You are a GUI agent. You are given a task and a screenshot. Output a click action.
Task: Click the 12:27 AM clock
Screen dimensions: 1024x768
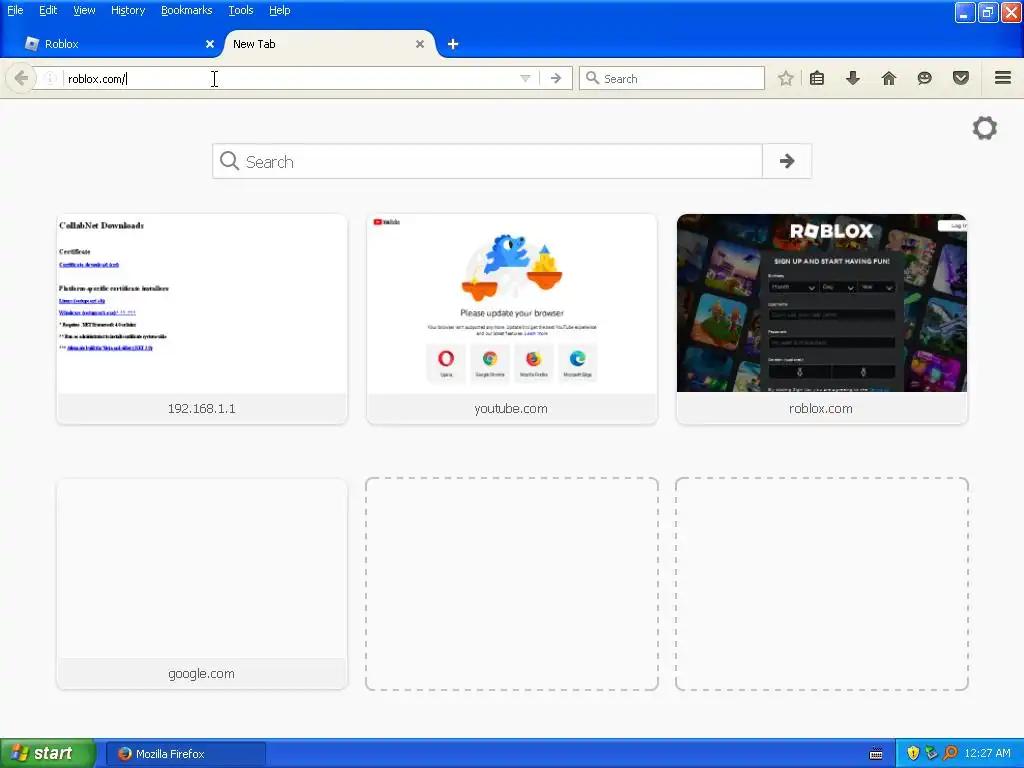tap(987, 754)
